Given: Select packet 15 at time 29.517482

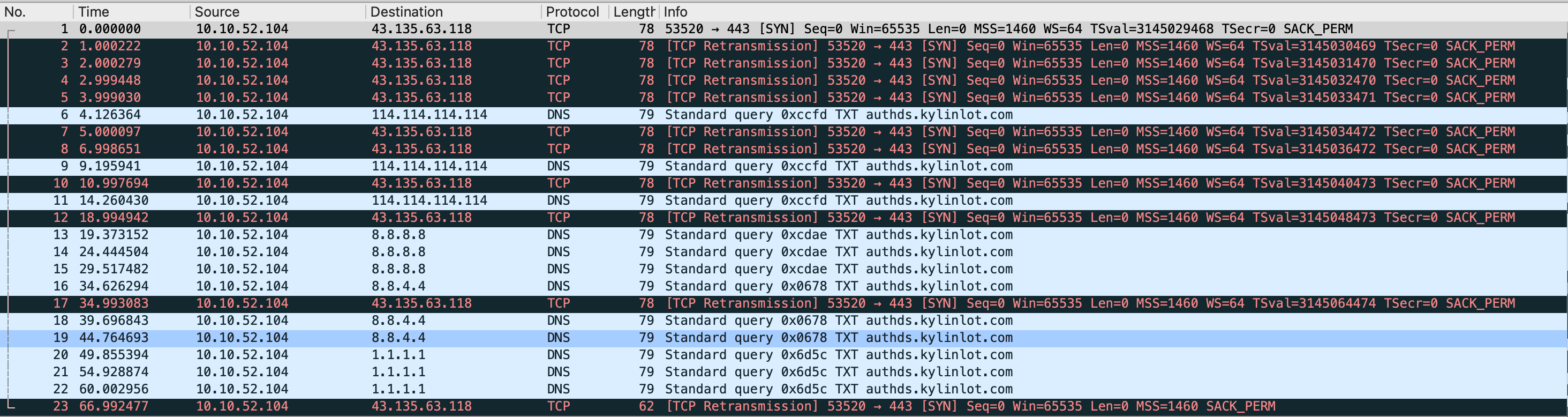Looking at the screenshot, I should (784, 269).
